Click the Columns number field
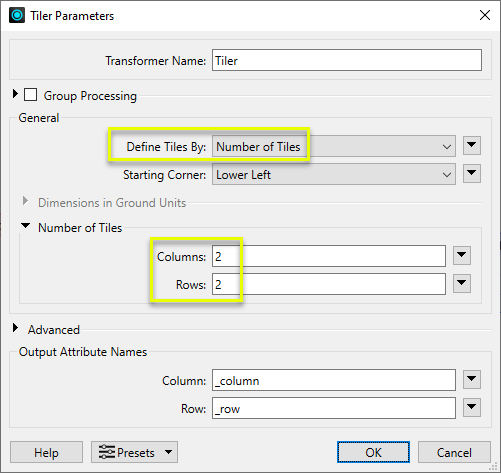 coord(329,256)
